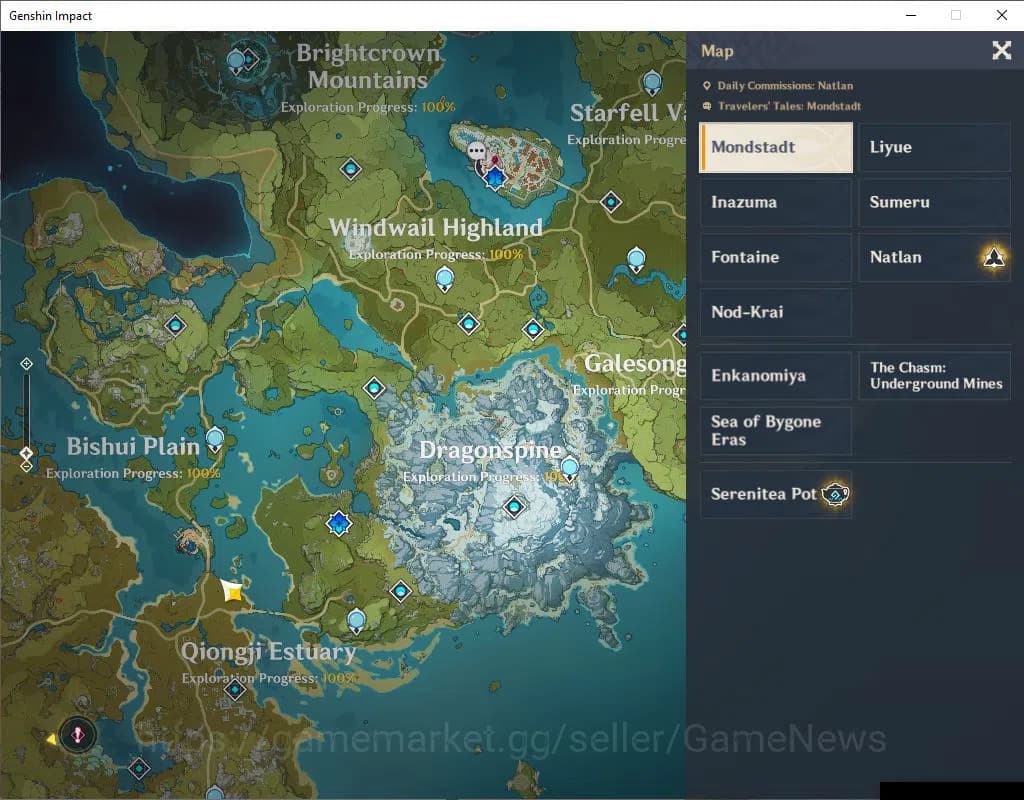
Task: Click the map zoom slider handle
Action: pos(27,454)
